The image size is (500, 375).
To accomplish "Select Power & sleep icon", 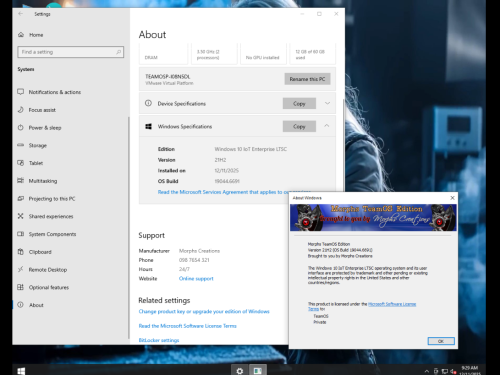I will [x=21, y=128].
